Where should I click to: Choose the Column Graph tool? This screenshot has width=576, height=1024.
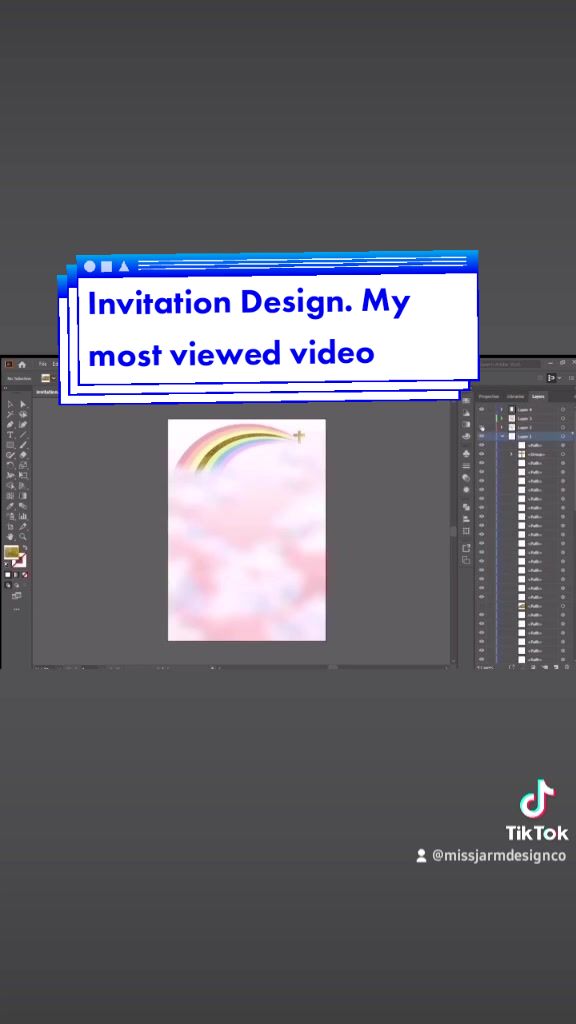pos(23,516)
